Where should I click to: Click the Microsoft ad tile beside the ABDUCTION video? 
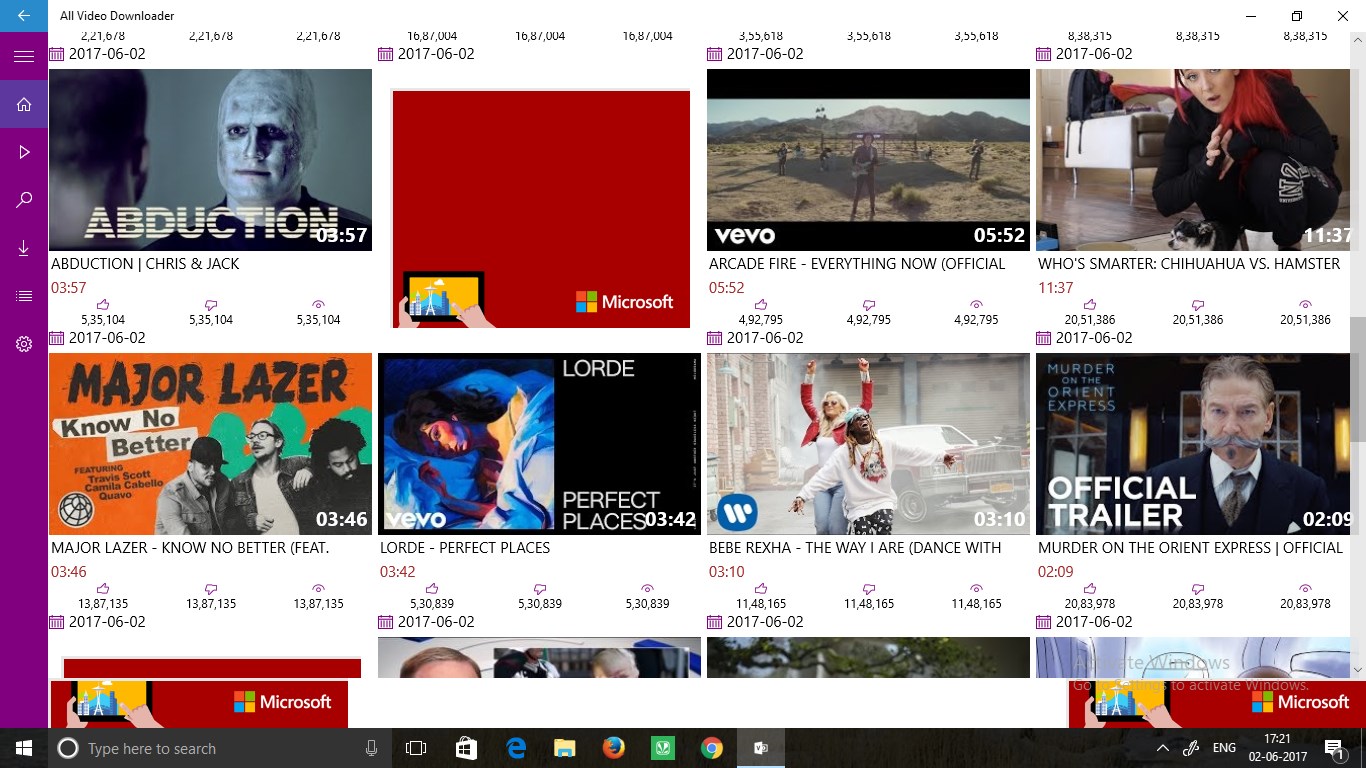tap(541, 209)
